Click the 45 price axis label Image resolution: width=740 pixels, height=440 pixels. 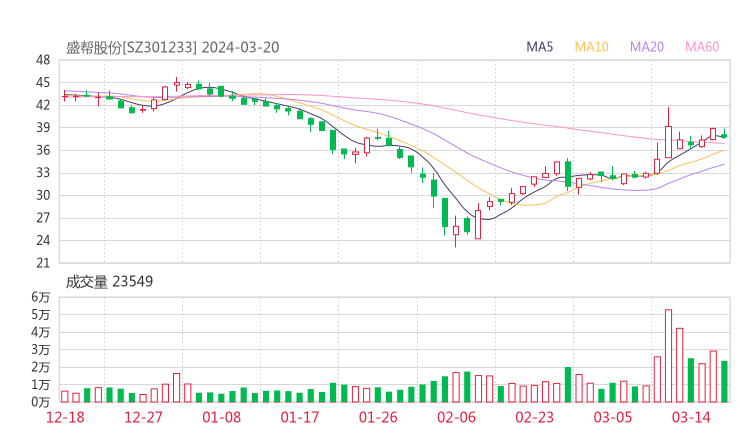(43, 83)
